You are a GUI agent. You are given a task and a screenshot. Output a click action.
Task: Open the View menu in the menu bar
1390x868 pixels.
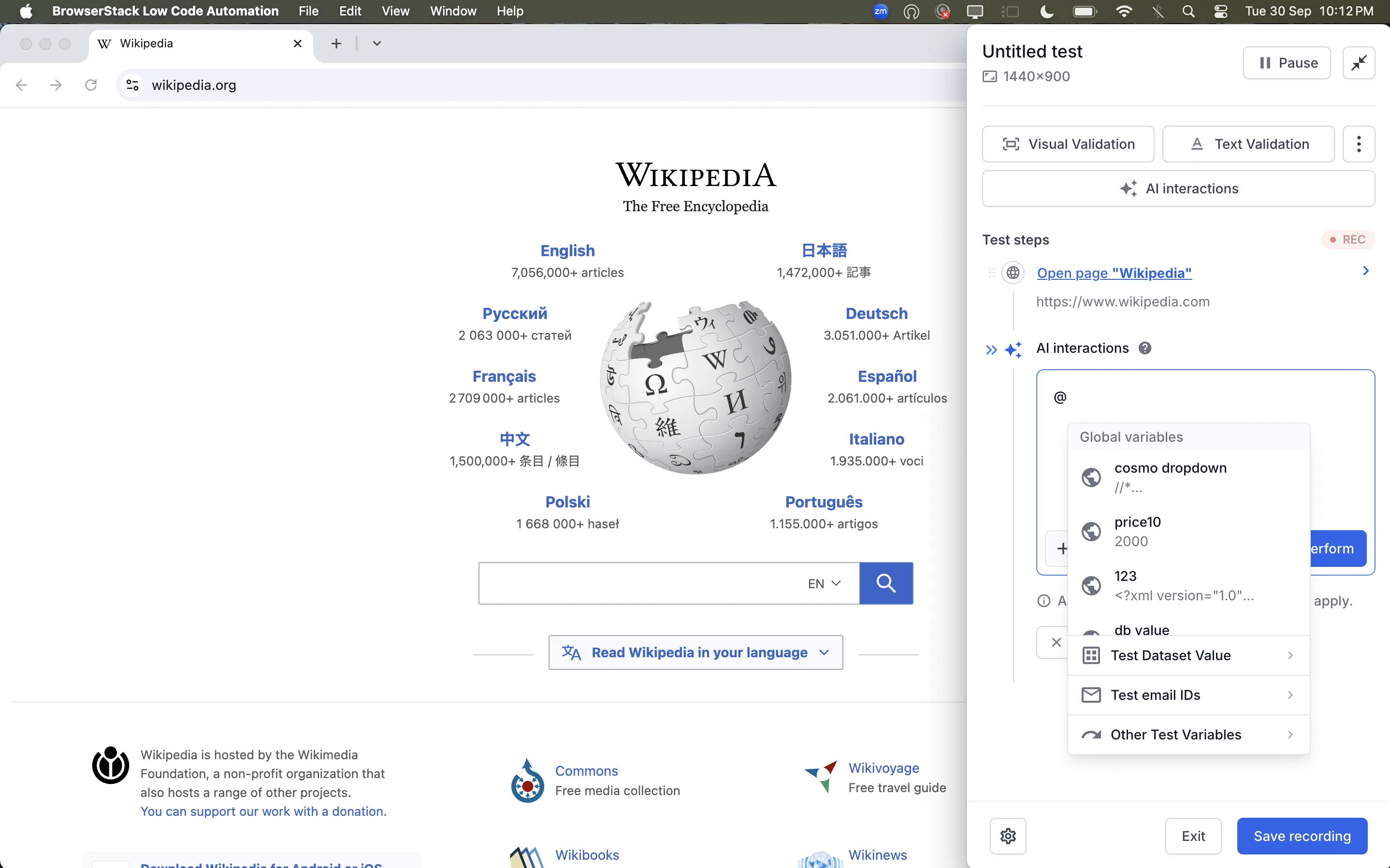tap(395, 11)
